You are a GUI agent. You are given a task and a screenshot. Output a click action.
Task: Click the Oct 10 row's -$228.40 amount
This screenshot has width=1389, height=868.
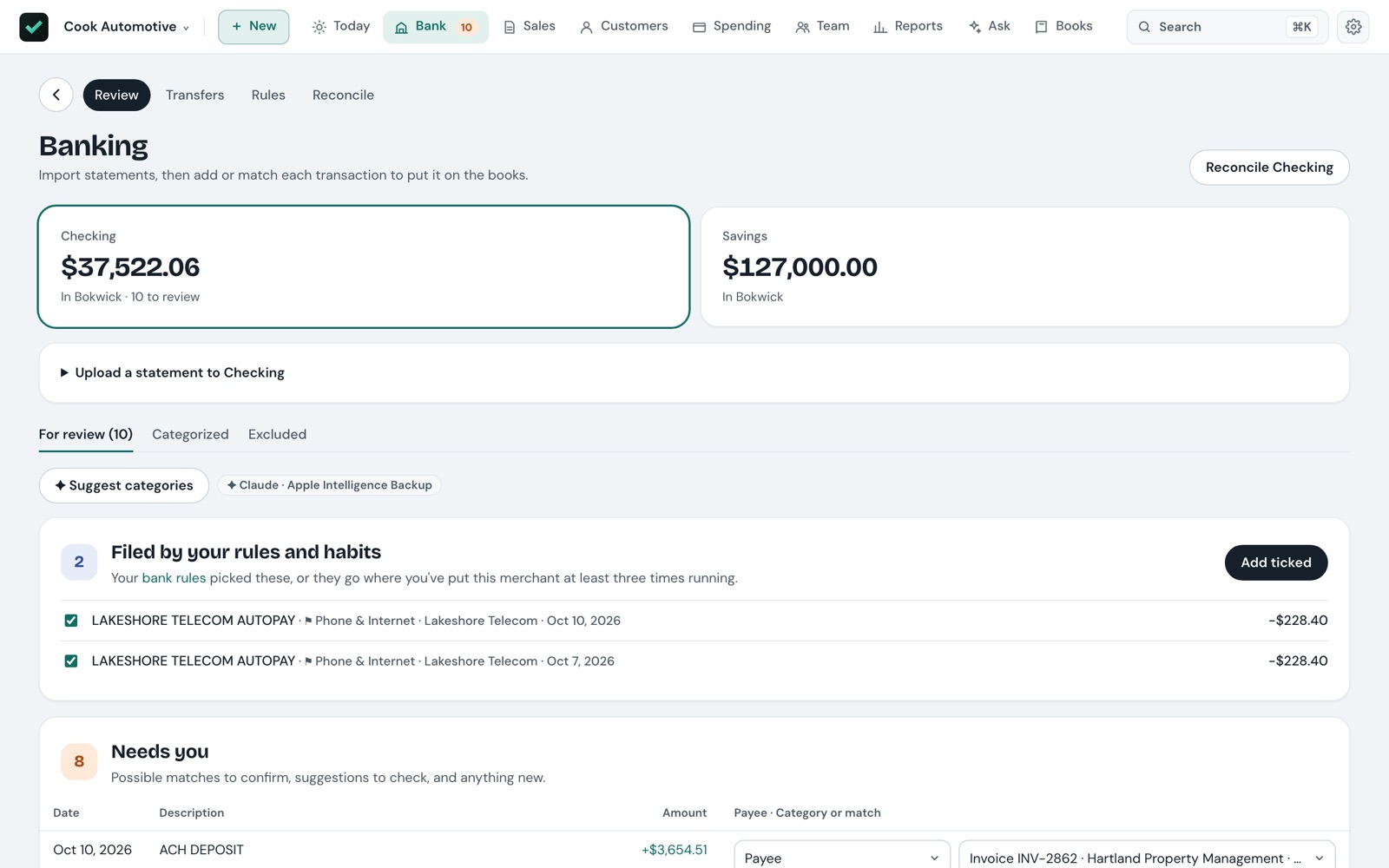(x=1298, y=621)
